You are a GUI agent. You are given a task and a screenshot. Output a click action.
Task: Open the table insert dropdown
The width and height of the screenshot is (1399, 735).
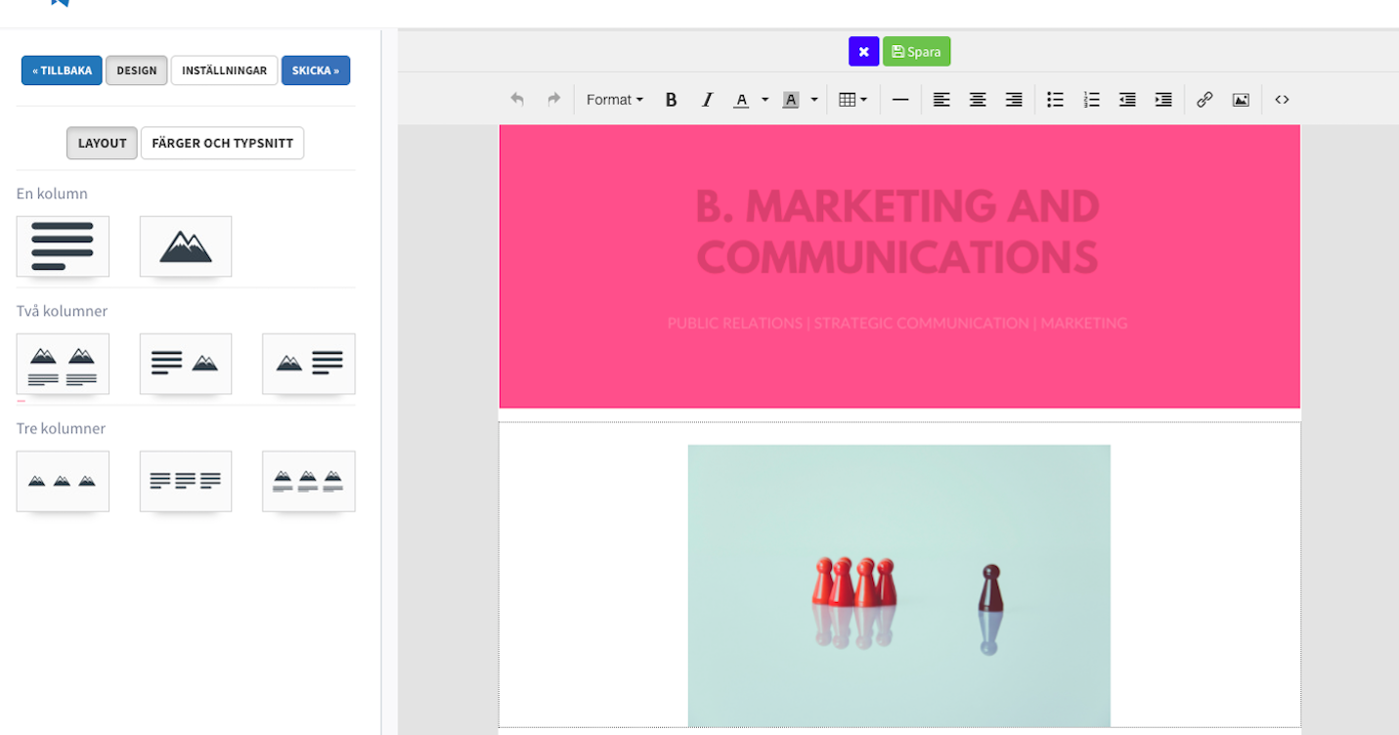852,100
